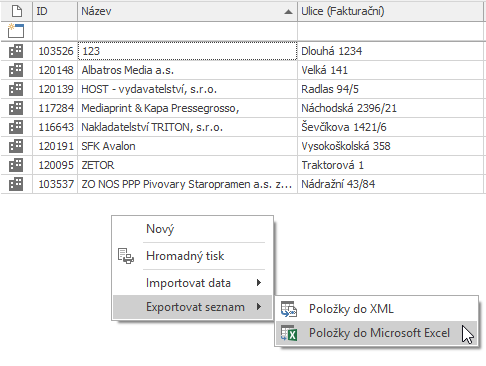Viewport: 486px width, 366px height.
Task: Click street cell 'Nádražní 43/84'
Action: point(390,184)
